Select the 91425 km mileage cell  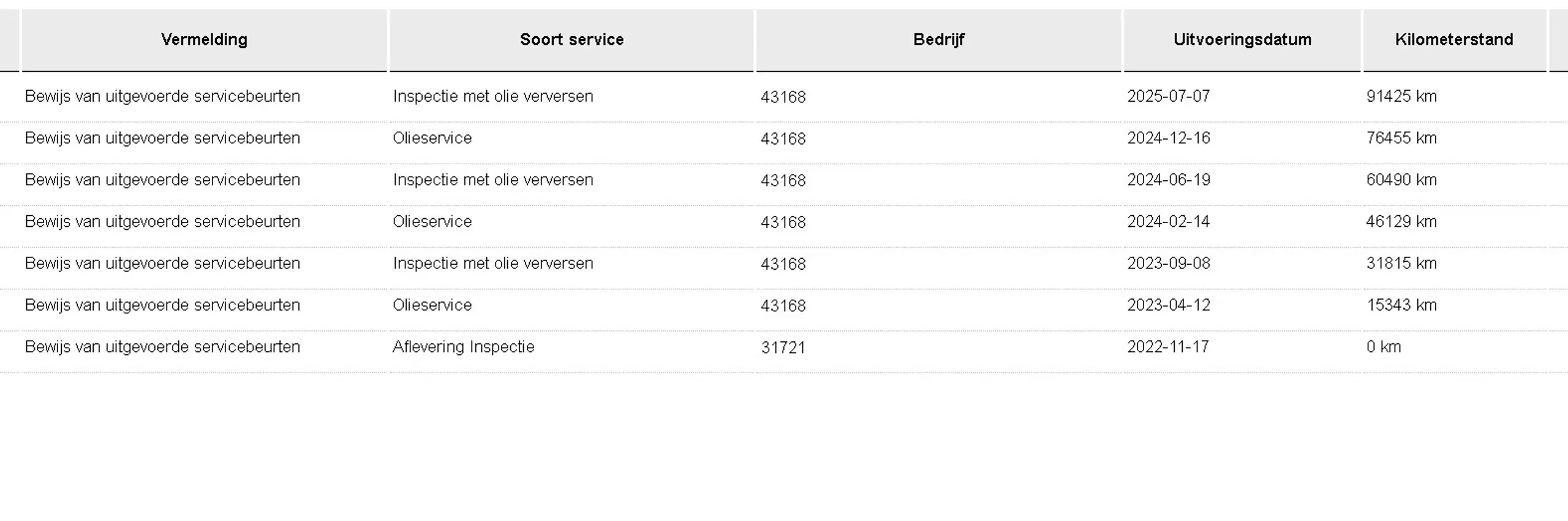(x=1401, y=96)
